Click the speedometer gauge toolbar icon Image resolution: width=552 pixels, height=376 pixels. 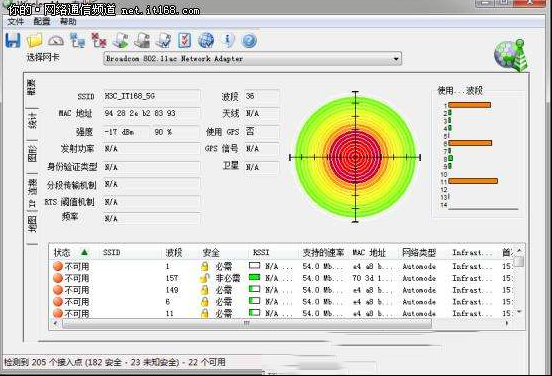point(56,40)
